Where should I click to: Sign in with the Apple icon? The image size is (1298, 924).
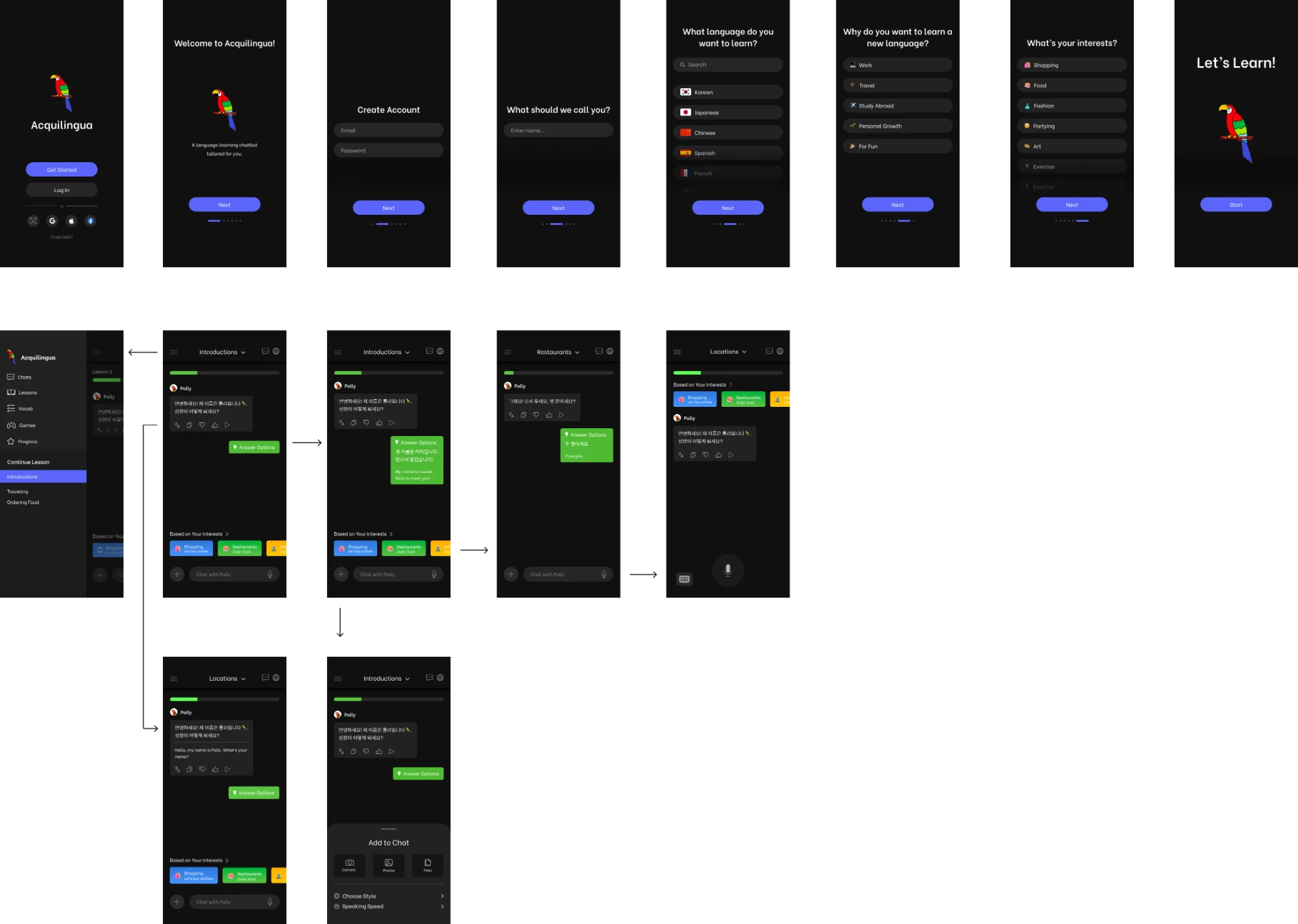tap(71, 221)
